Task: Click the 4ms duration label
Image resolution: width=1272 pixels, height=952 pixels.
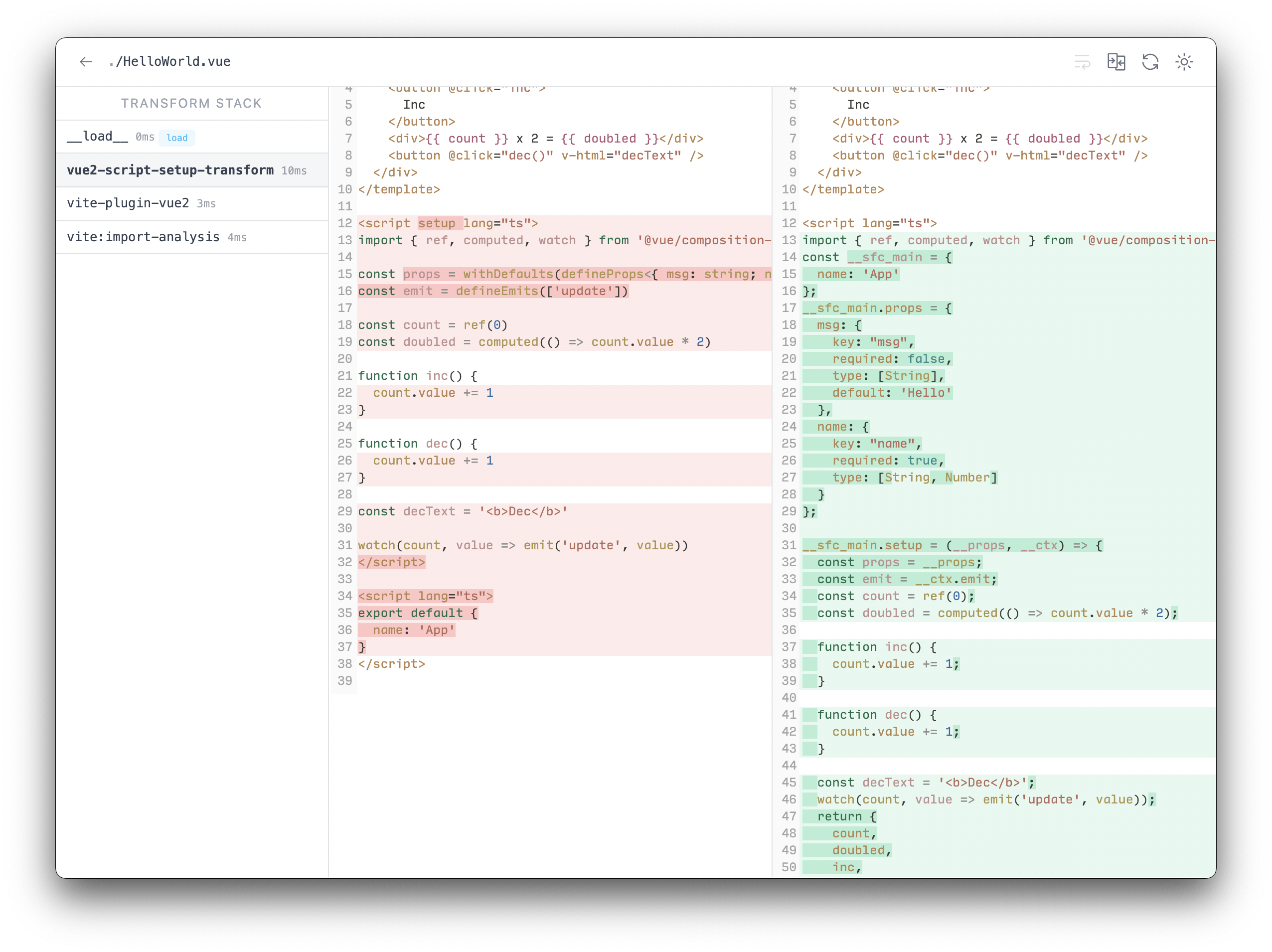Action: (237, 237)
